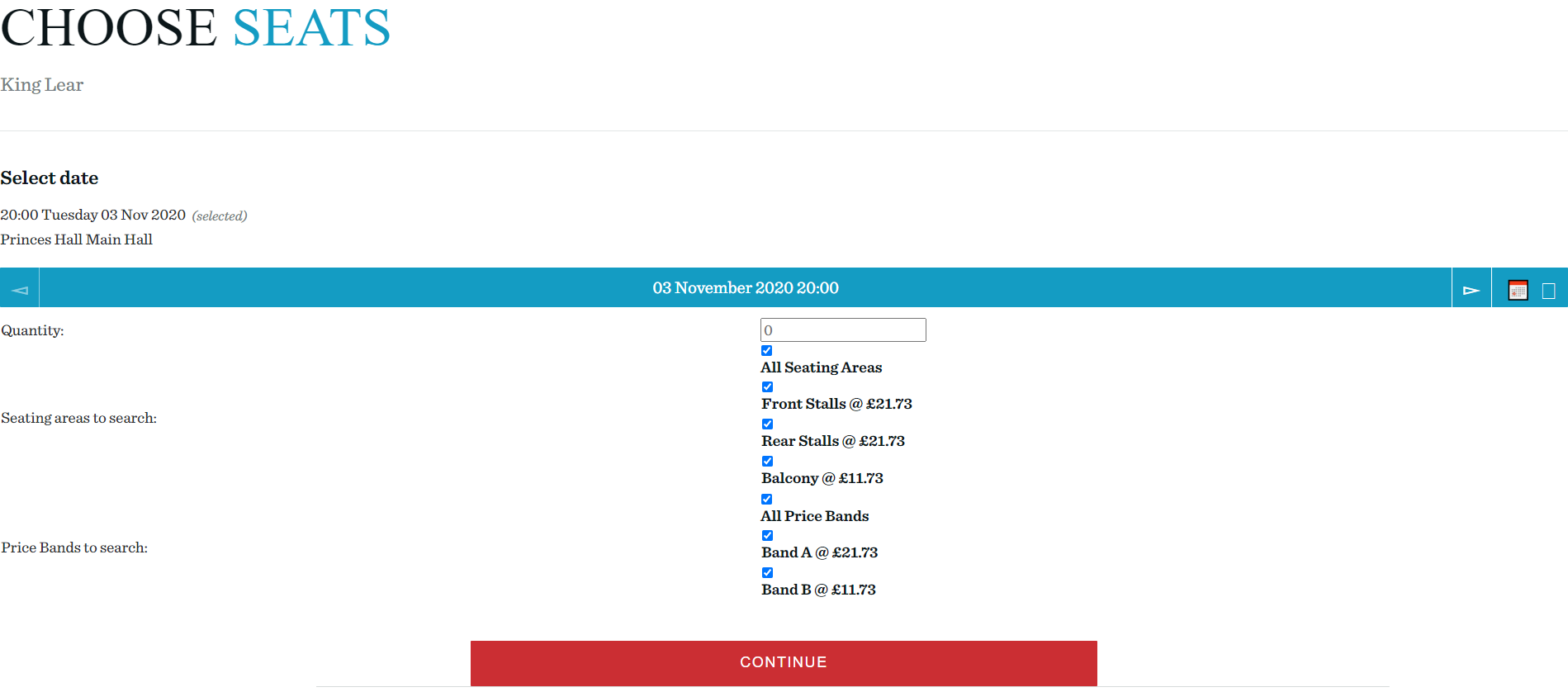Image resolution: width=1568 pixels, height=692 pixels.
Task: Click the blank square icon beside calendar
Action: pyautogui.click(x=1549, y=291)
